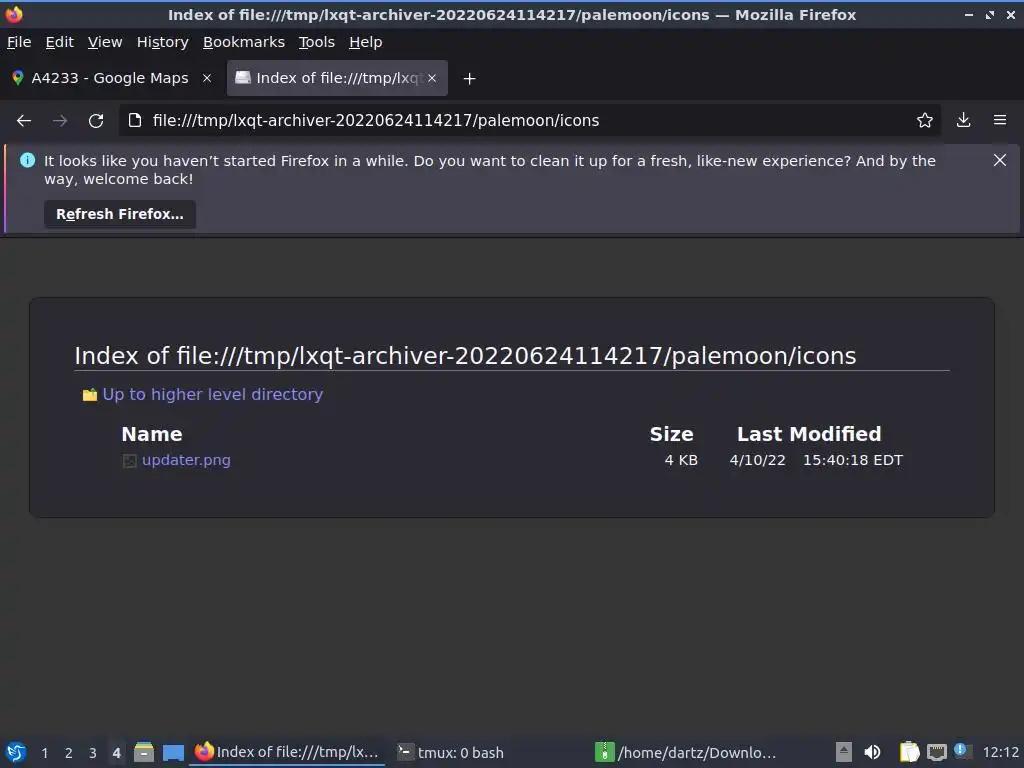Switch to the Firefox window in the taskbar
Viewport: 1024px width, 768px height.
pos(287,752)
